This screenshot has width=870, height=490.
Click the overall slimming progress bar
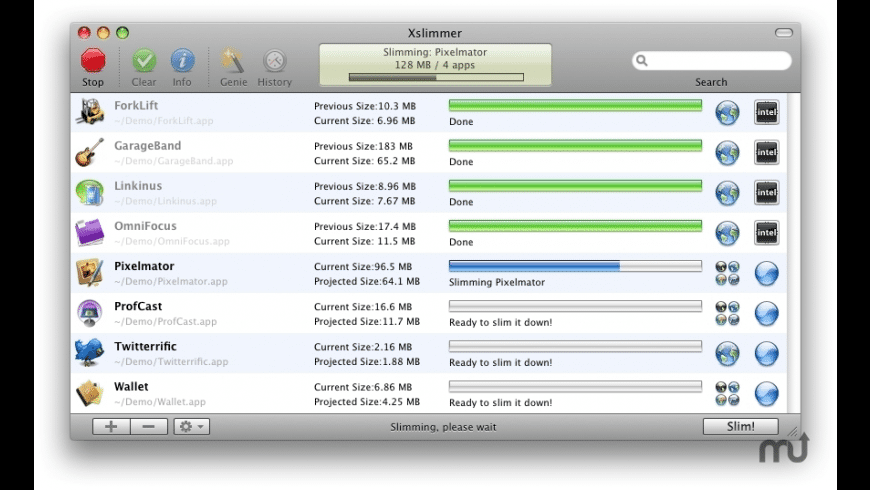point(436,77)
